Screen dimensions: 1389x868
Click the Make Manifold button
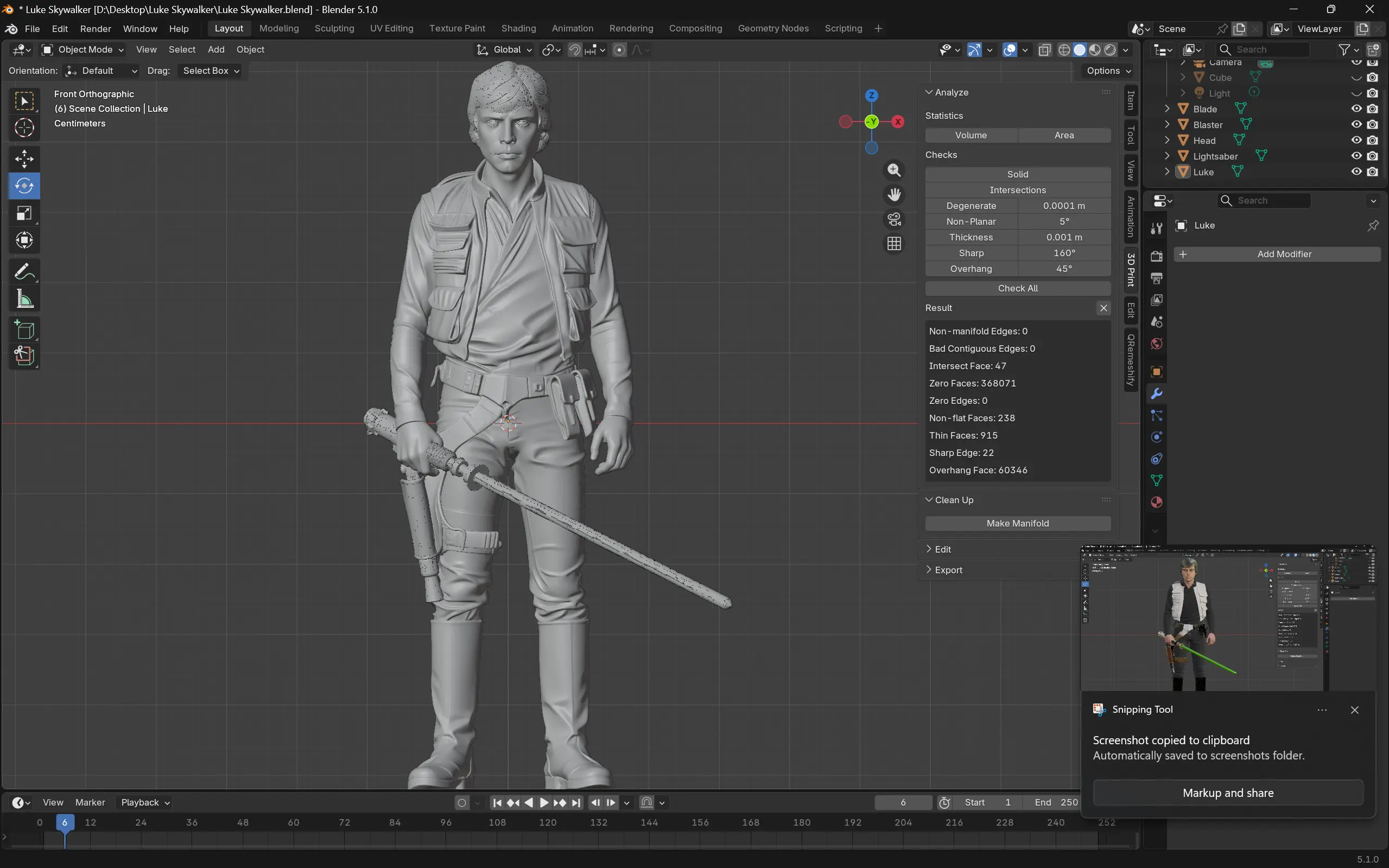(x=1018, y=523)
